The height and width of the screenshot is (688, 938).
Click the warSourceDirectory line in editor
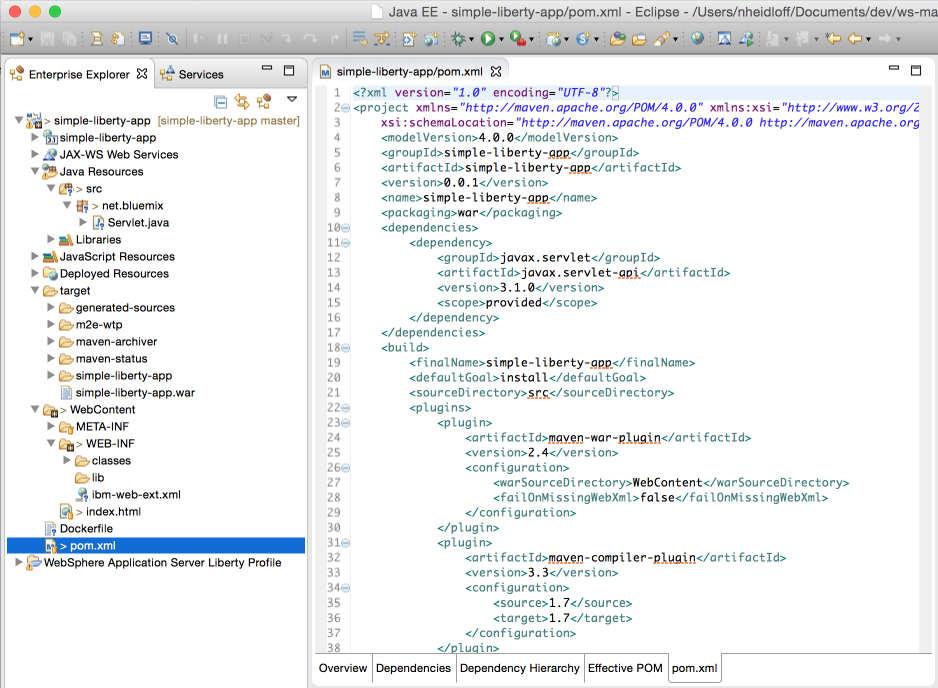tap(671, 483)
